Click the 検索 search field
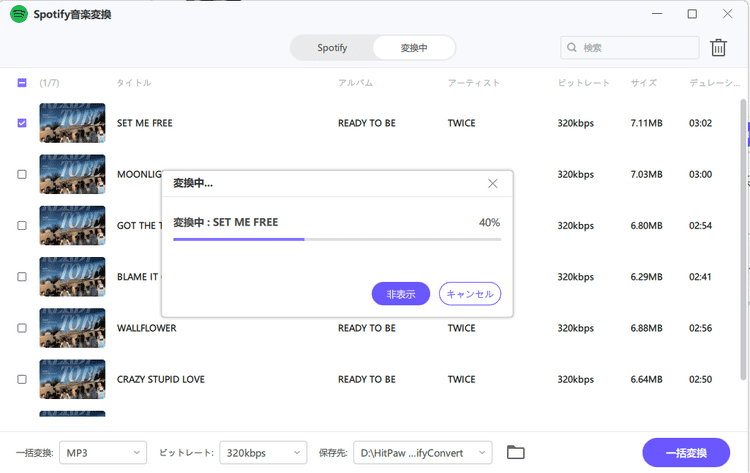This screenshot has width=750, height=473. (629, 47)
